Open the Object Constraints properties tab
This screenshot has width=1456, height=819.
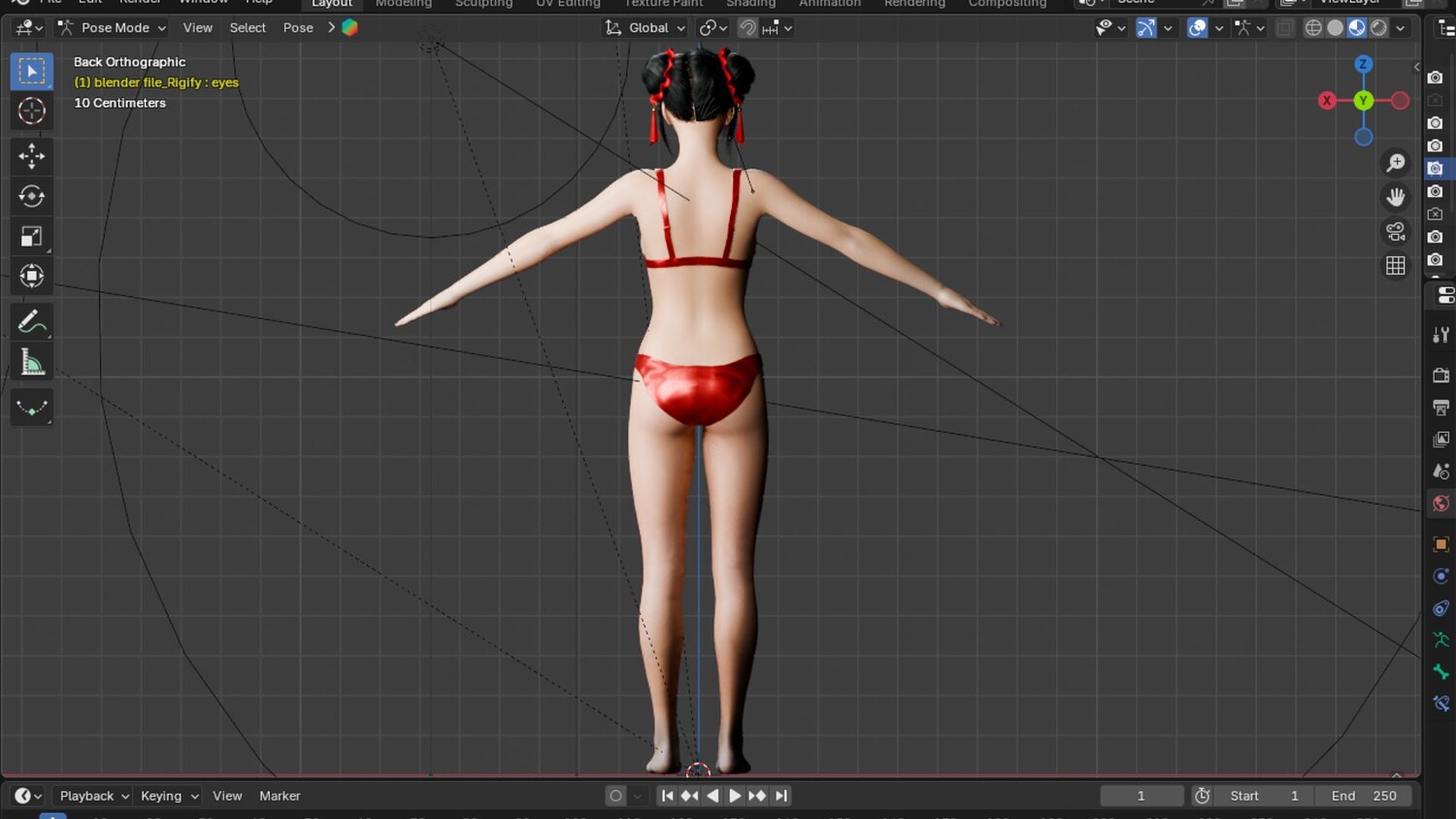[1440, 608]
